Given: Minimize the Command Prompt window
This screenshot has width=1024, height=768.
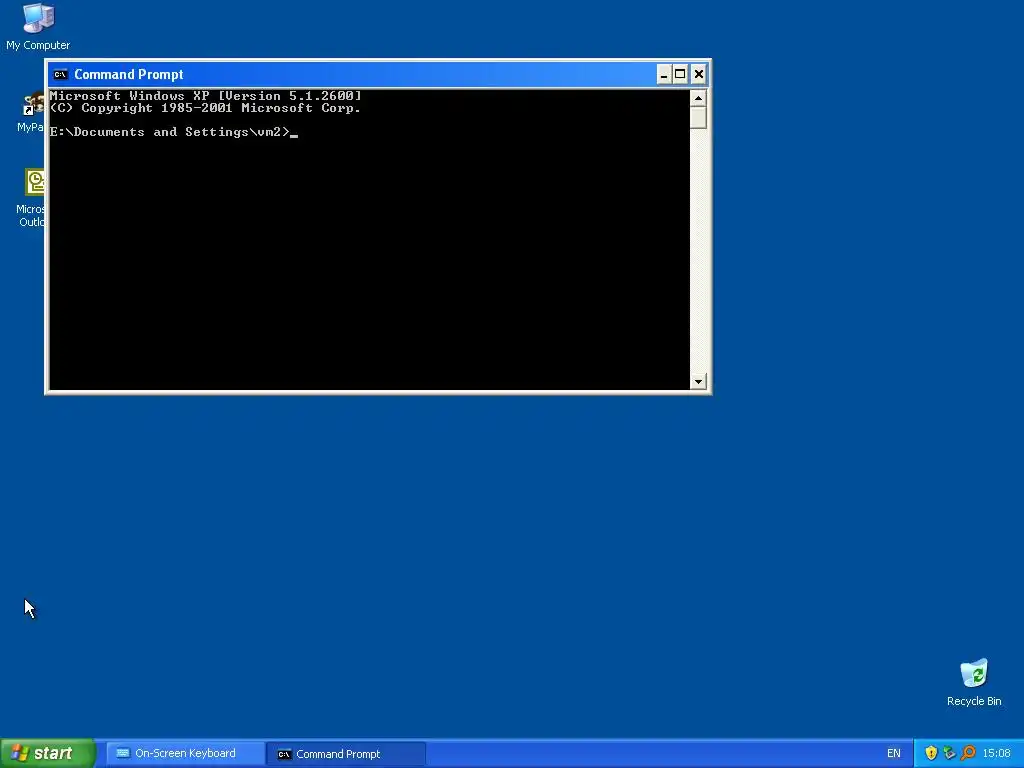Looking at the screenshot, I should (x=664, y=74).
